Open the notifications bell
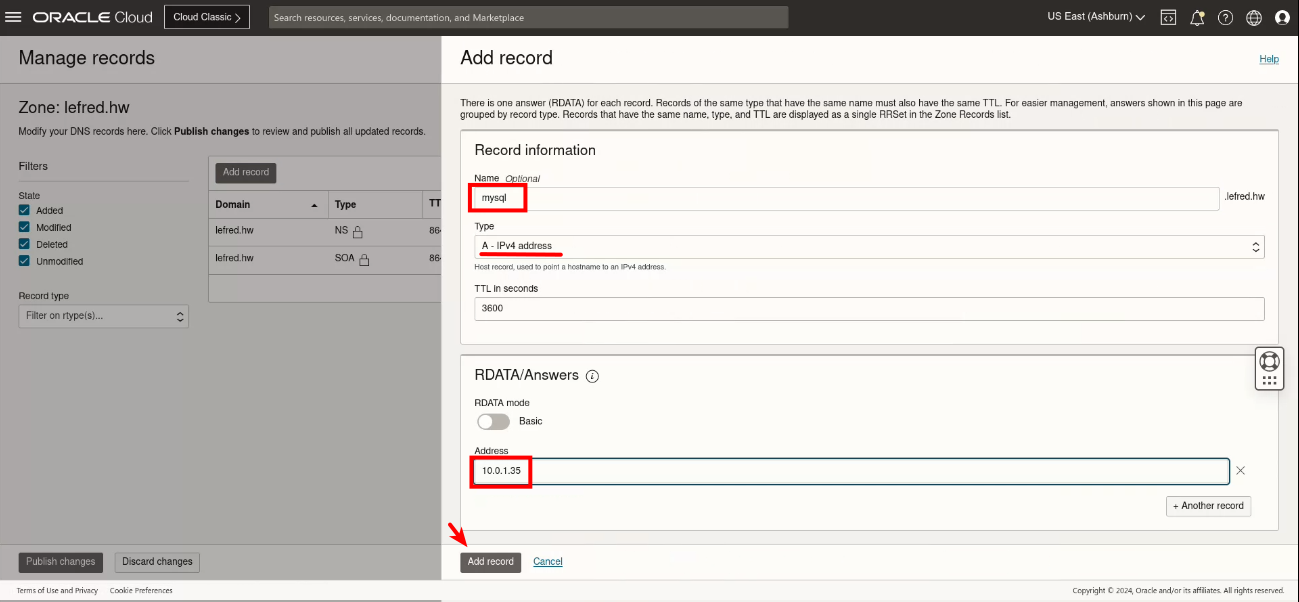The height and width of the screenshot is (602, 1299). point(1197,17)
